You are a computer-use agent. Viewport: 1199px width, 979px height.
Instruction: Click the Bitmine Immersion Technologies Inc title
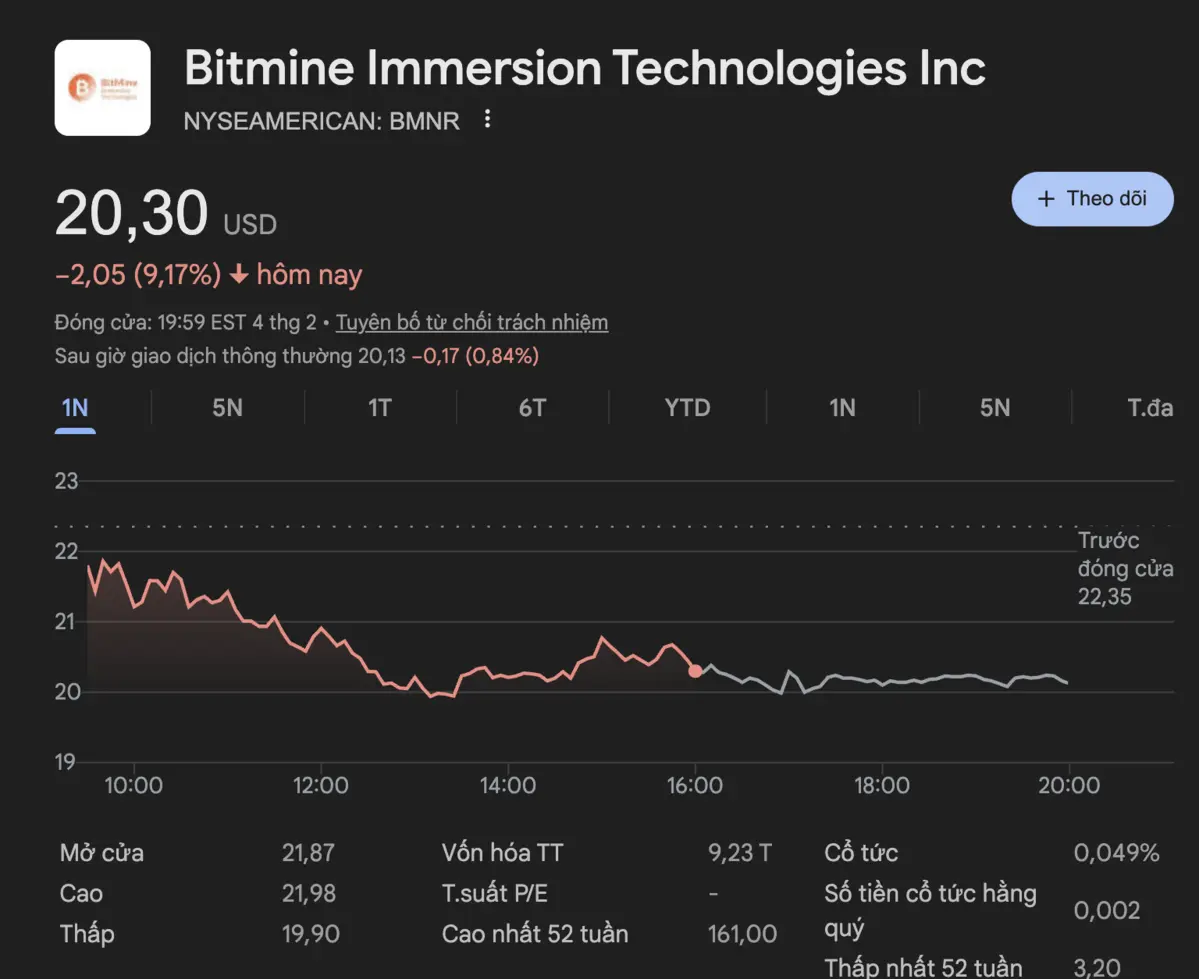[x=585, y=68]
